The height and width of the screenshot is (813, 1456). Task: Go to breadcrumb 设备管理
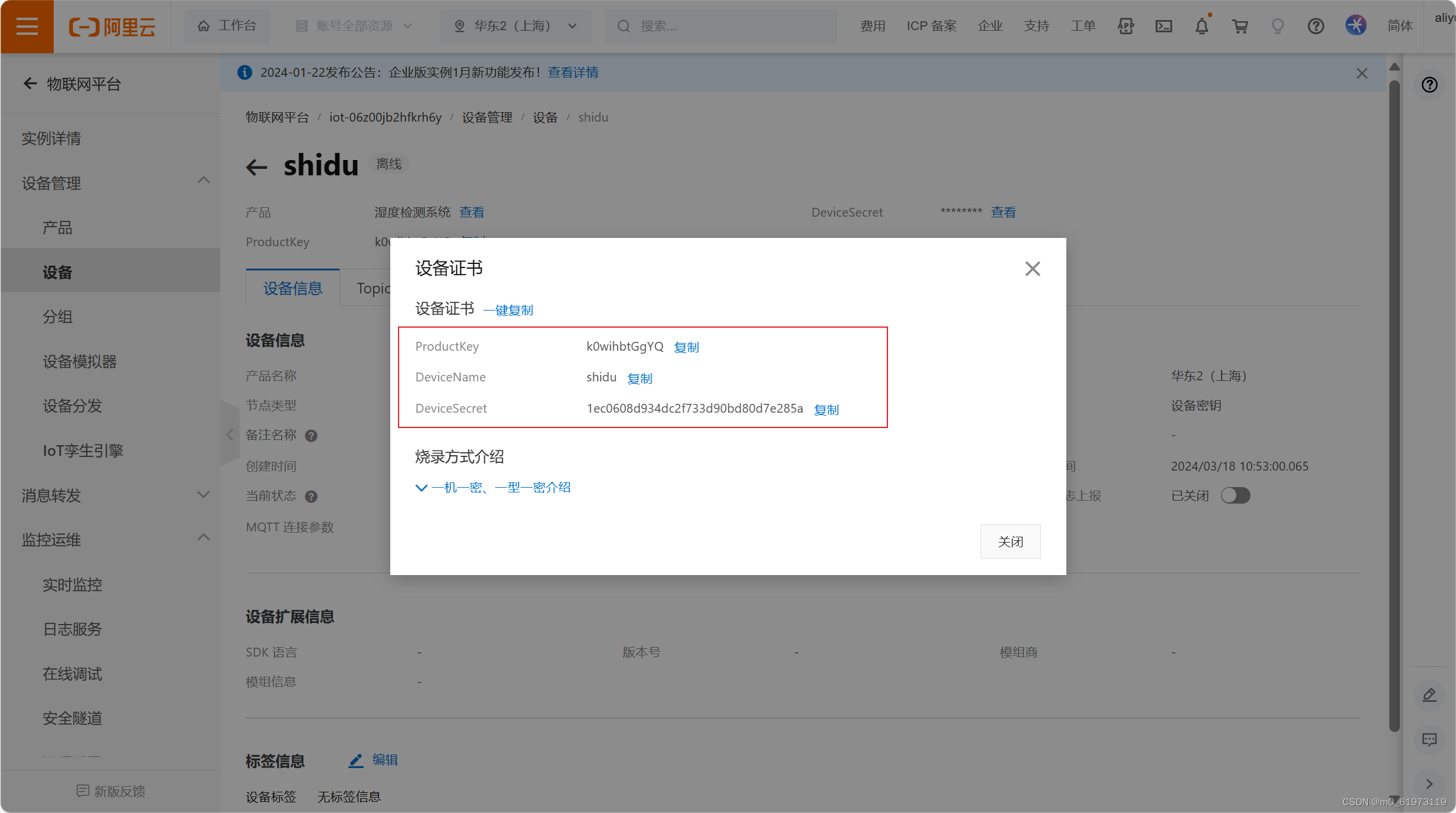click(x=487, y=117)
